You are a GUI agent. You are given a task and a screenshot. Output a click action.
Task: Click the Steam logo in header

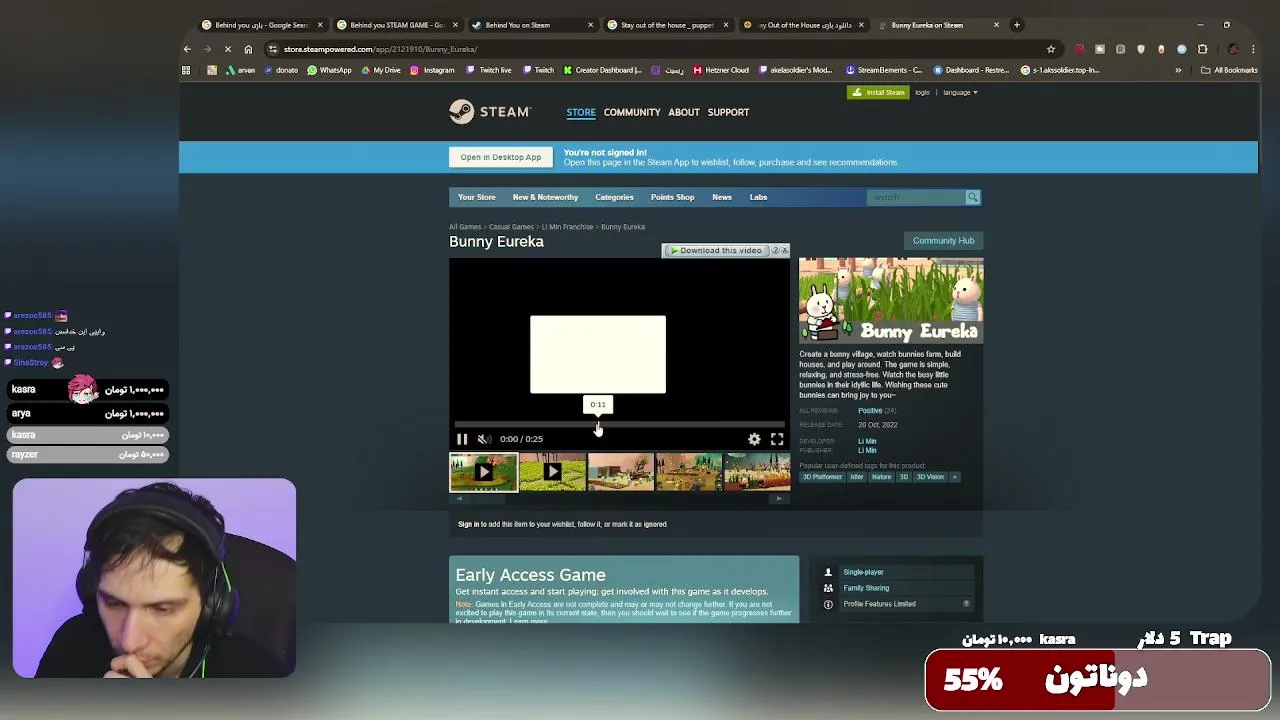point(490,112)
